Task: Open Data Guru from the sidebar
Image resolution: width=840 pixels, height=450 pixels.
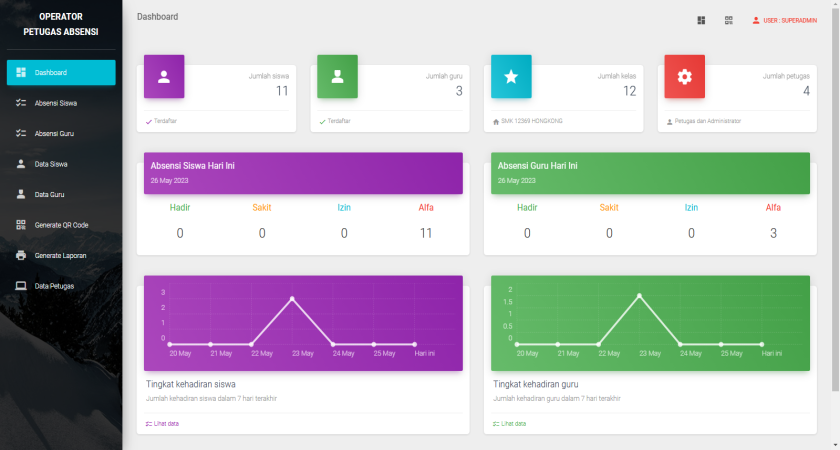Action: click(x=49, y=194)
